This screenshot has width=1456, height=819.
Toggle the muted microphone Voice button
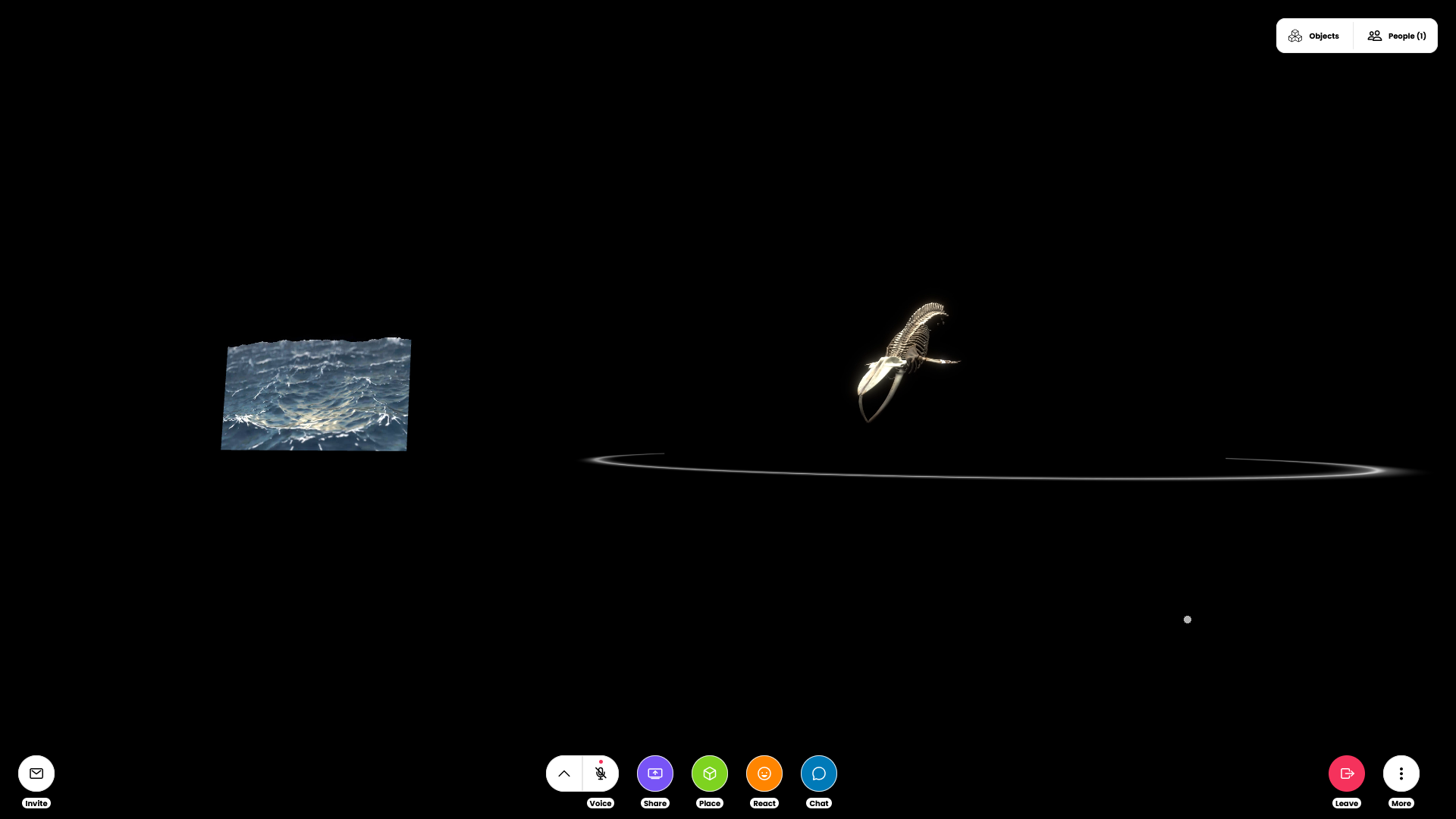(x=601, y=773)
